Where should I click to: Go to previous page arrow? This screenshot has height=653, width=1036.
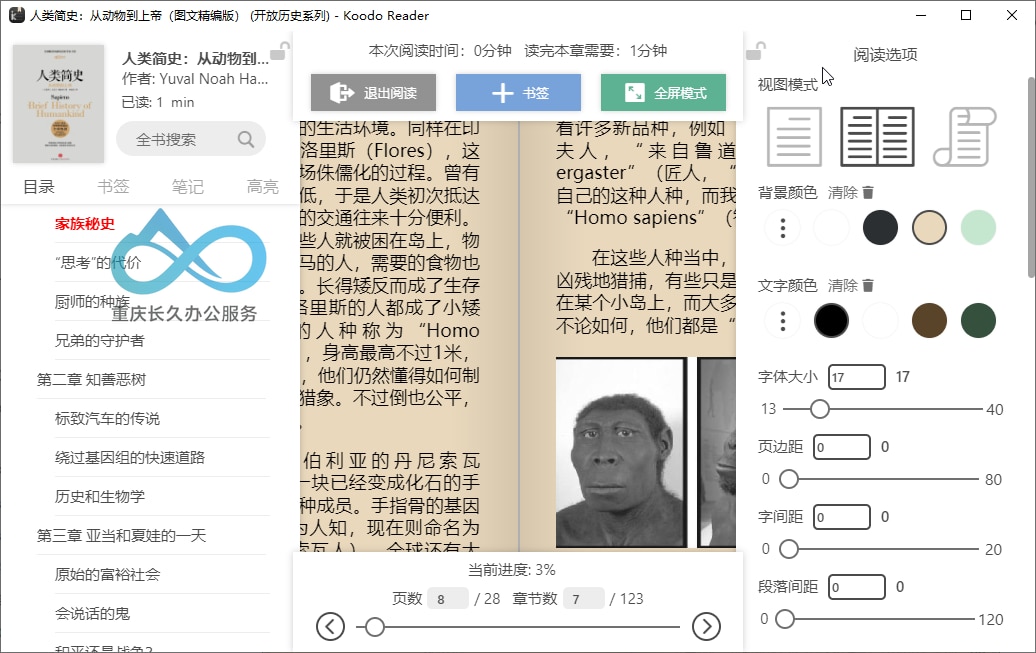[x=330, y=627]
